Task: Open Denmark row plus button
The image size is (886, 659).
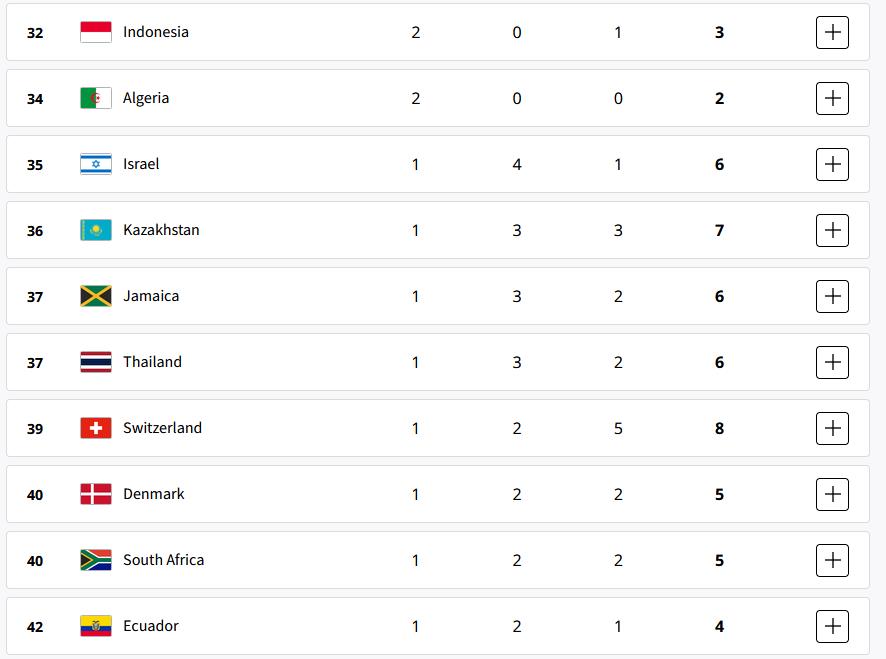Action: 832,494
